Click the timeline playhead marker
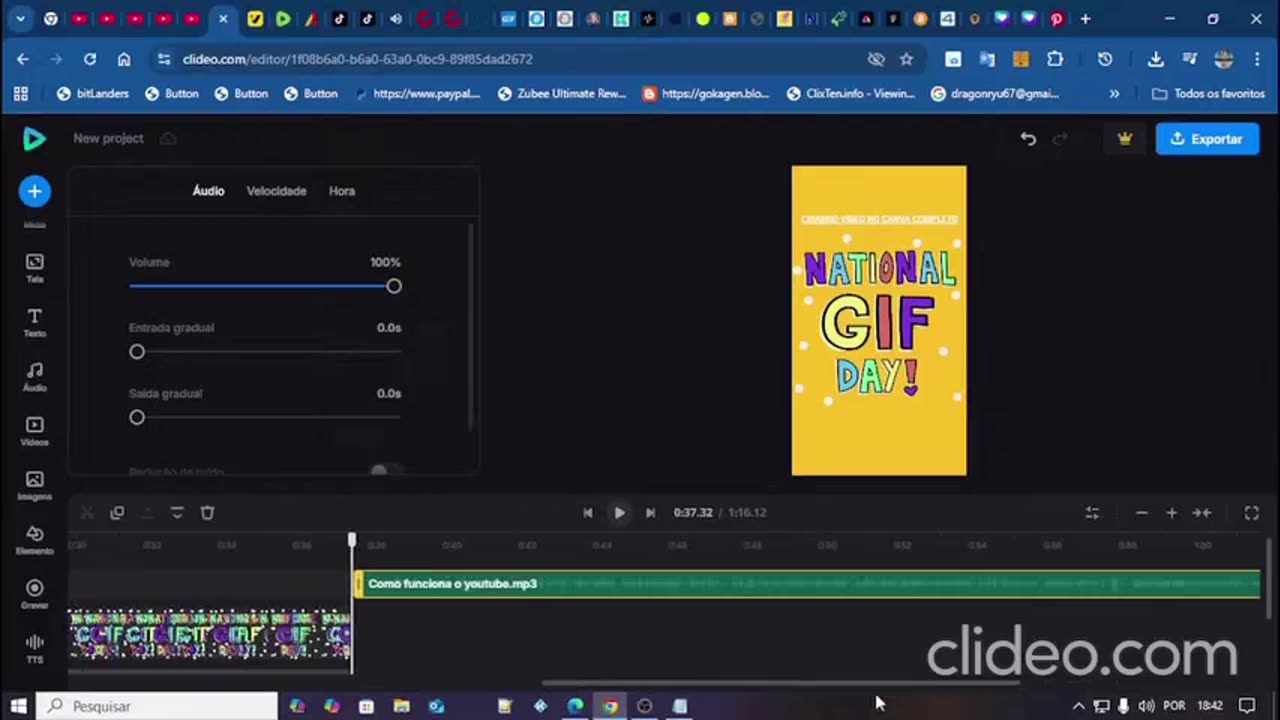This screenshot has width=1280, height=720. tap(352, 540)
